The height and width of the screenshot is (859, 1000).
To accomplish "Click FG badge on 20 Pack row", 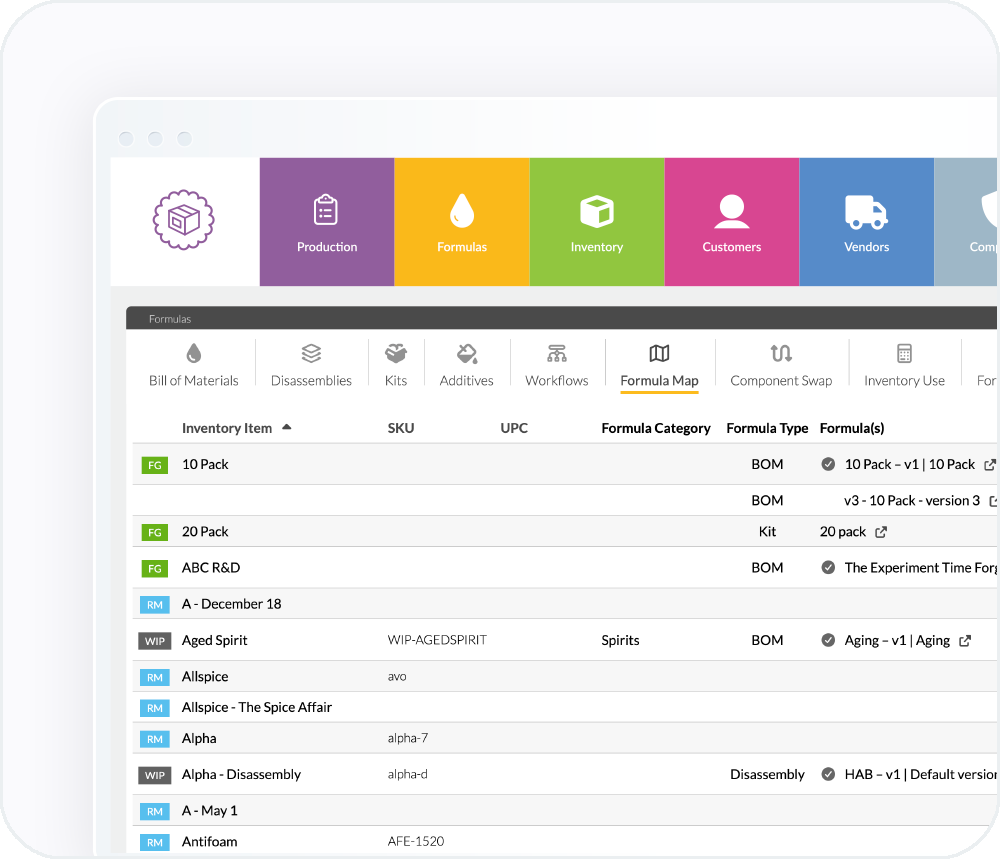I will (155, 532).
